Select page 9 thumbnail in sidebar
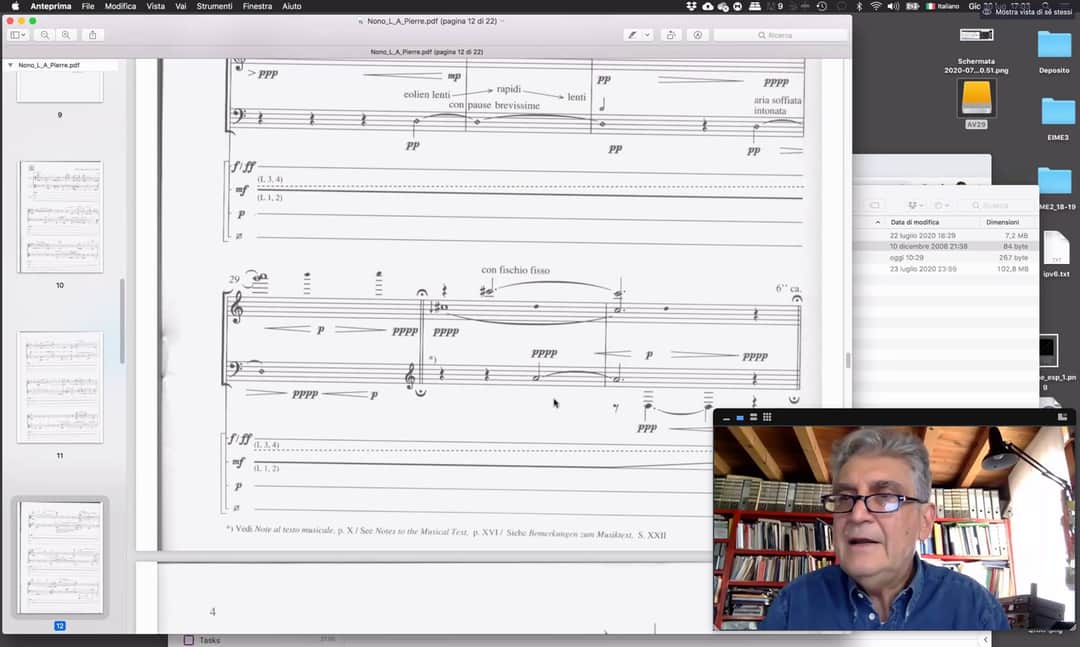This screenshot has height=647, width=1080. click(x=60, y=86)
